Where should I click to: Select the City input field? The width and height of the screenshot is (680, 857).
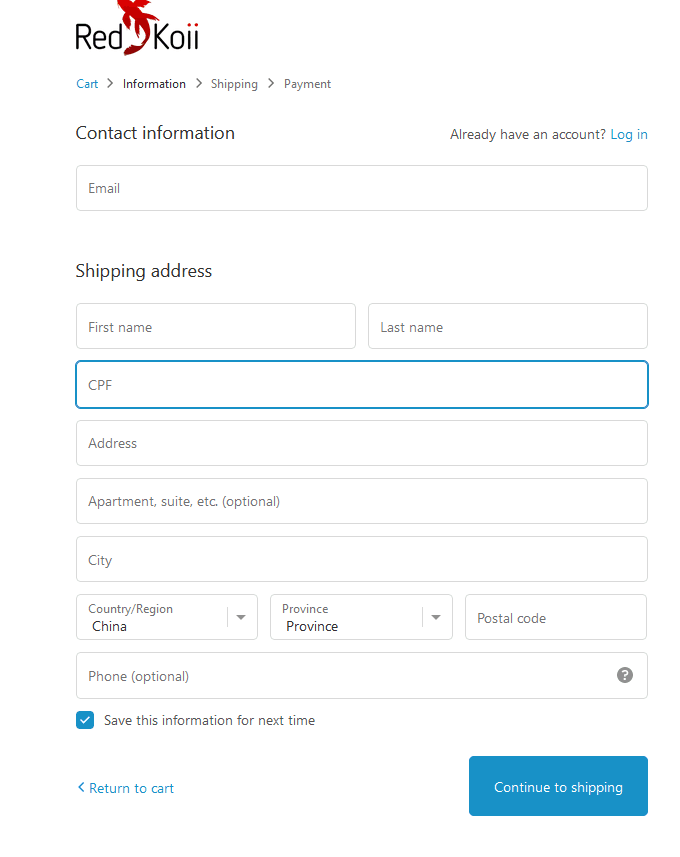361,559
